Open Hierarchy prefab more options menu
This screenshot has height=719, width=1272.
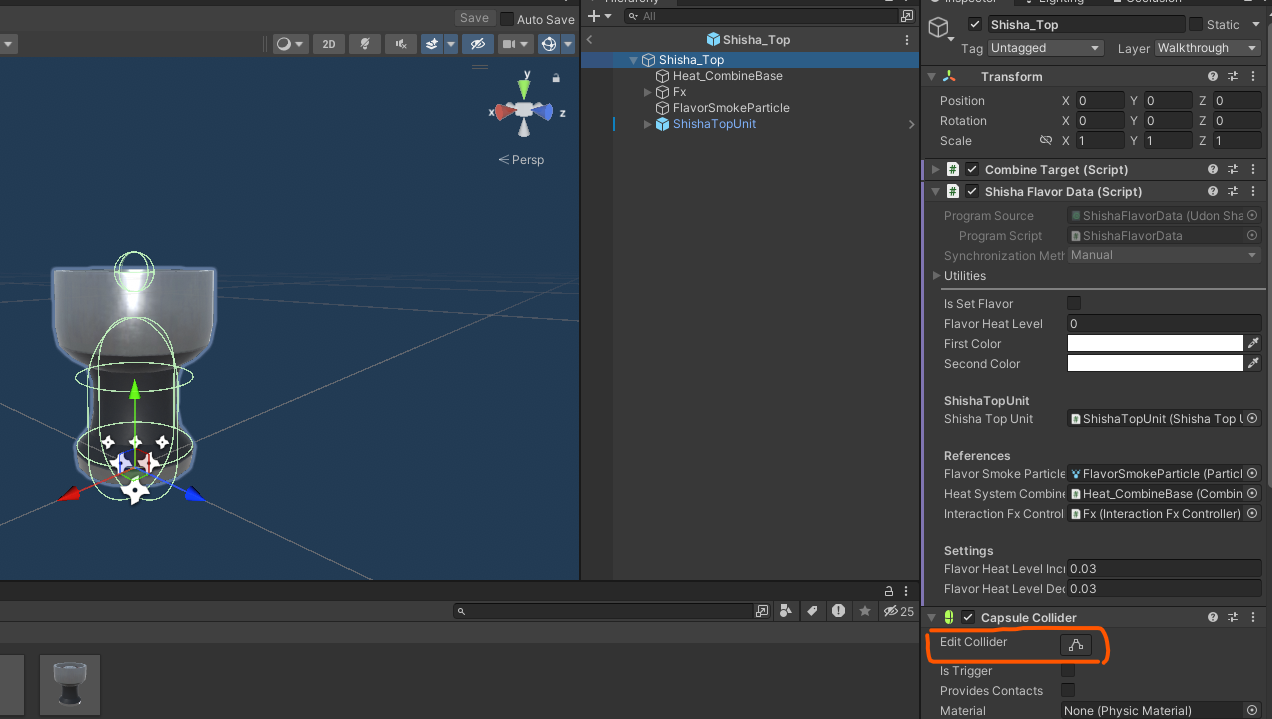(907, 40)
